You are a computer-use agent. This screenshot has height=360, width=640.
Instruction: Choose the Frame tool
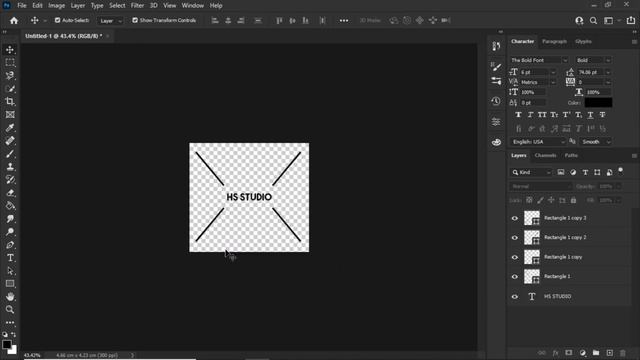pos(10,115)
